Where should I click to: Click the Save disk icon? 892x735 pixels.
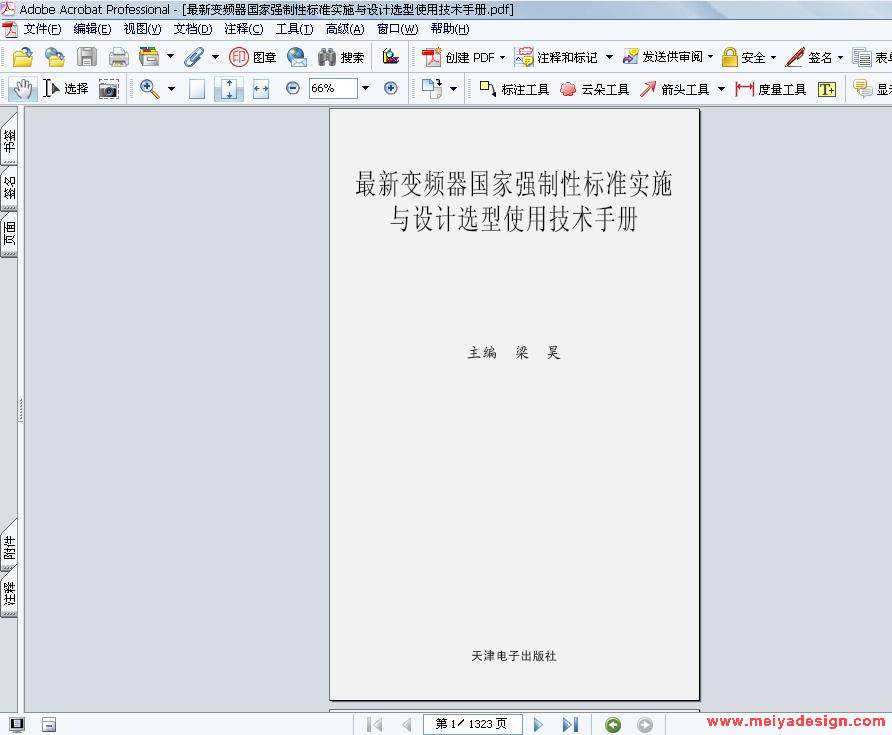click(87, 57)
